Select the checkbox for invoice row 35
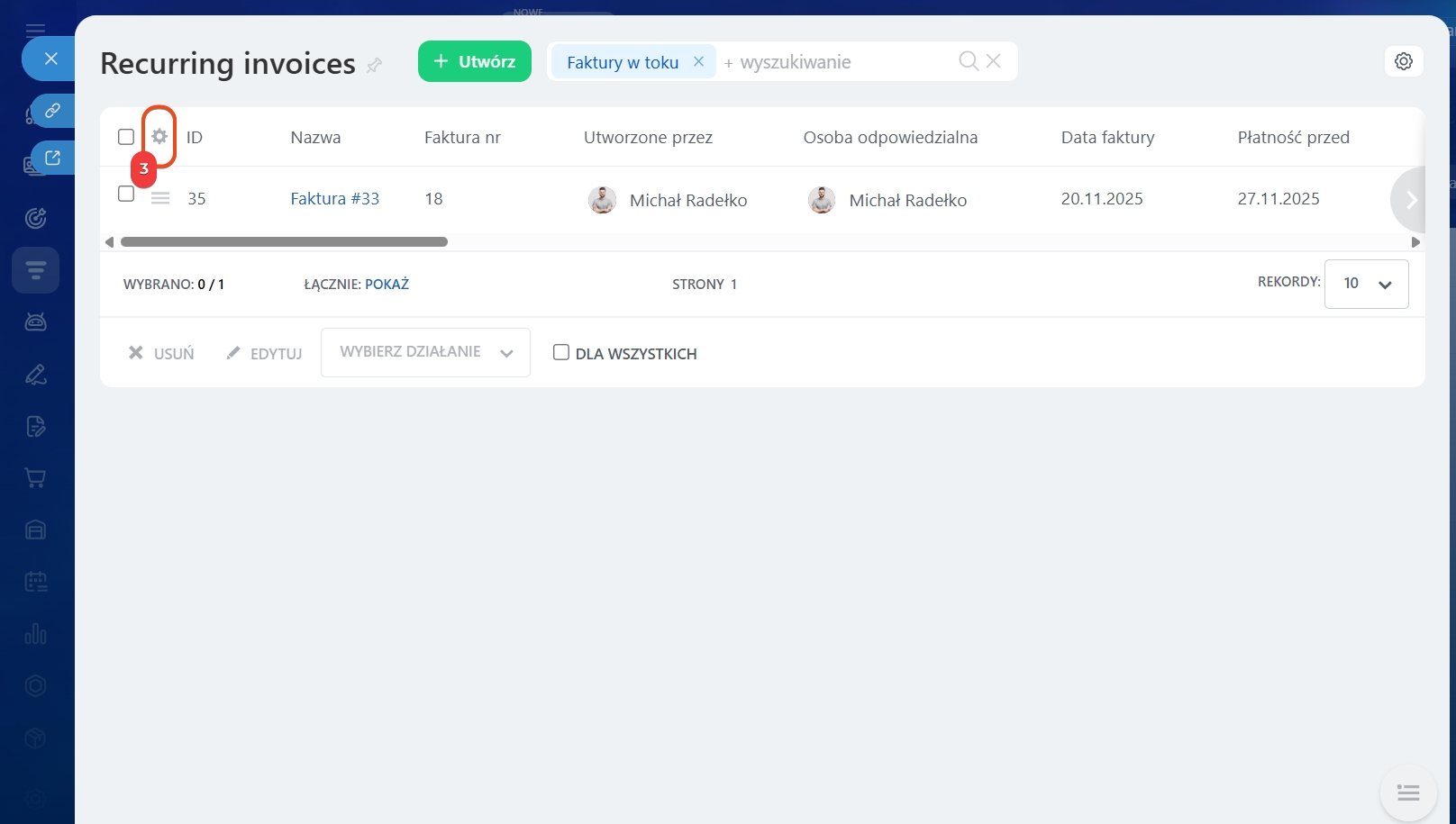 click(126, 194)
